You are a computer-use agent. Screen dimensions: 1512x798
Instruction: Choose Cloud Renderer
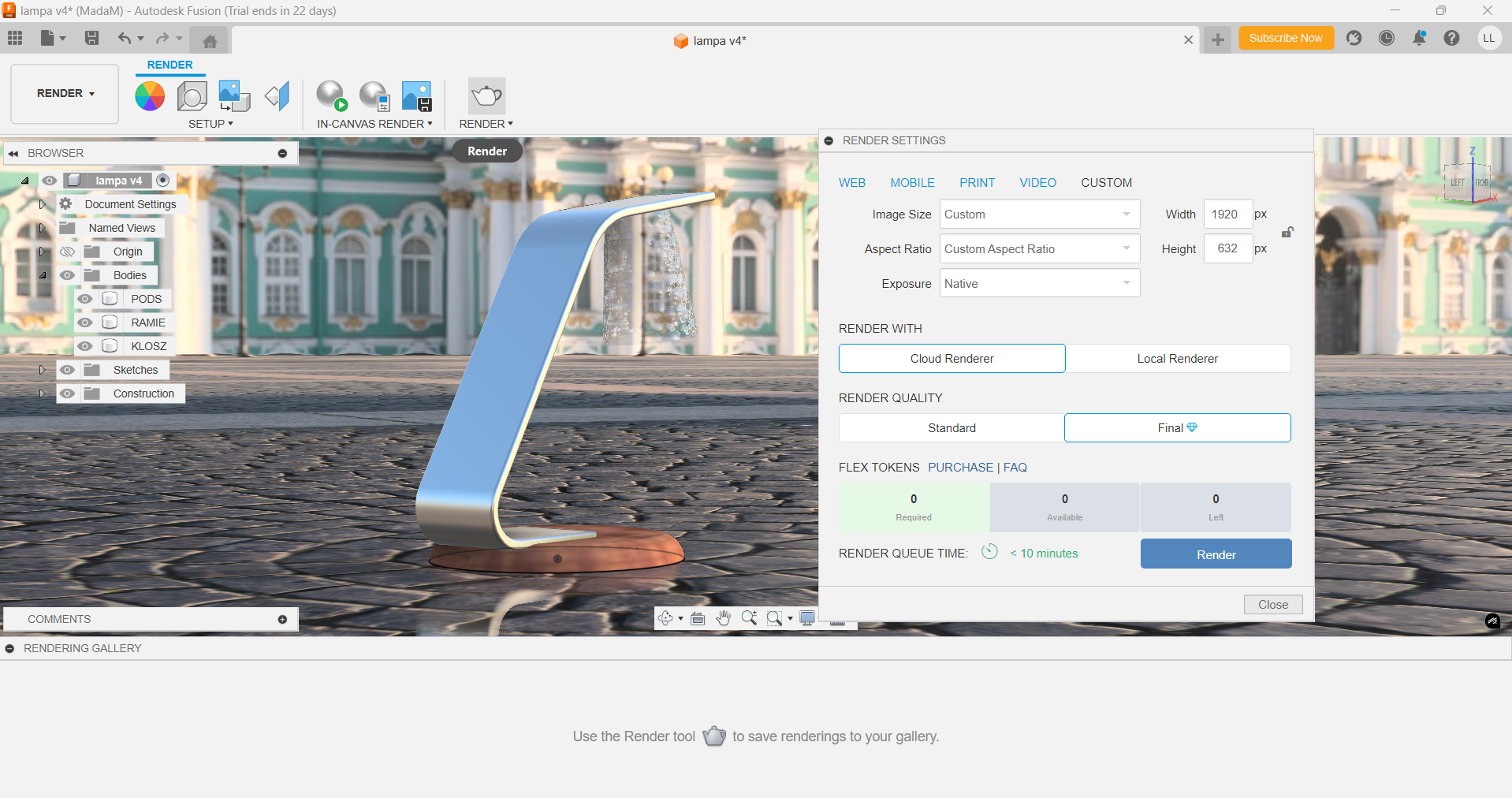[952, 359]
